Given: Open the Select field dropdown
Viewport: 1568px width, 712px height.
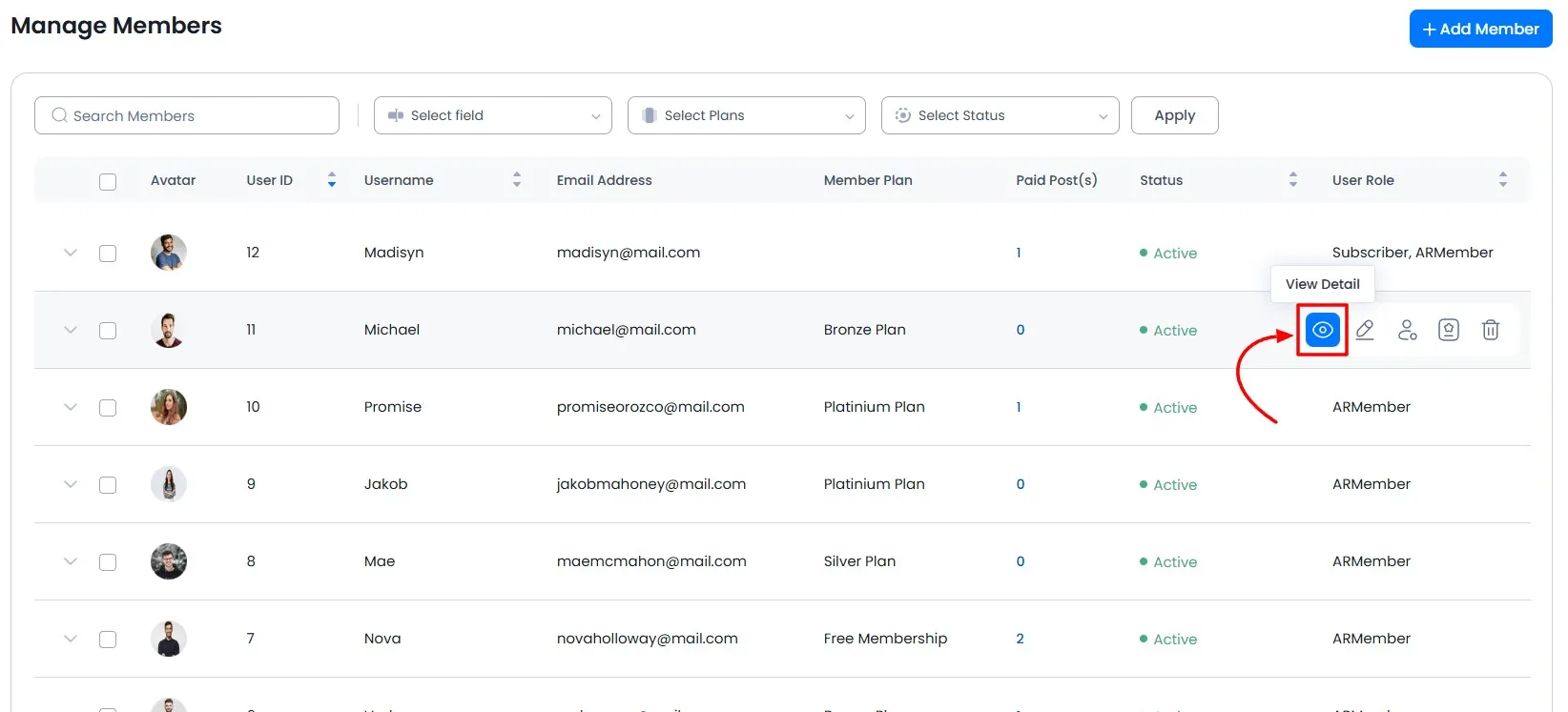Looking at the screenshot, I should (x=493, y=115).
